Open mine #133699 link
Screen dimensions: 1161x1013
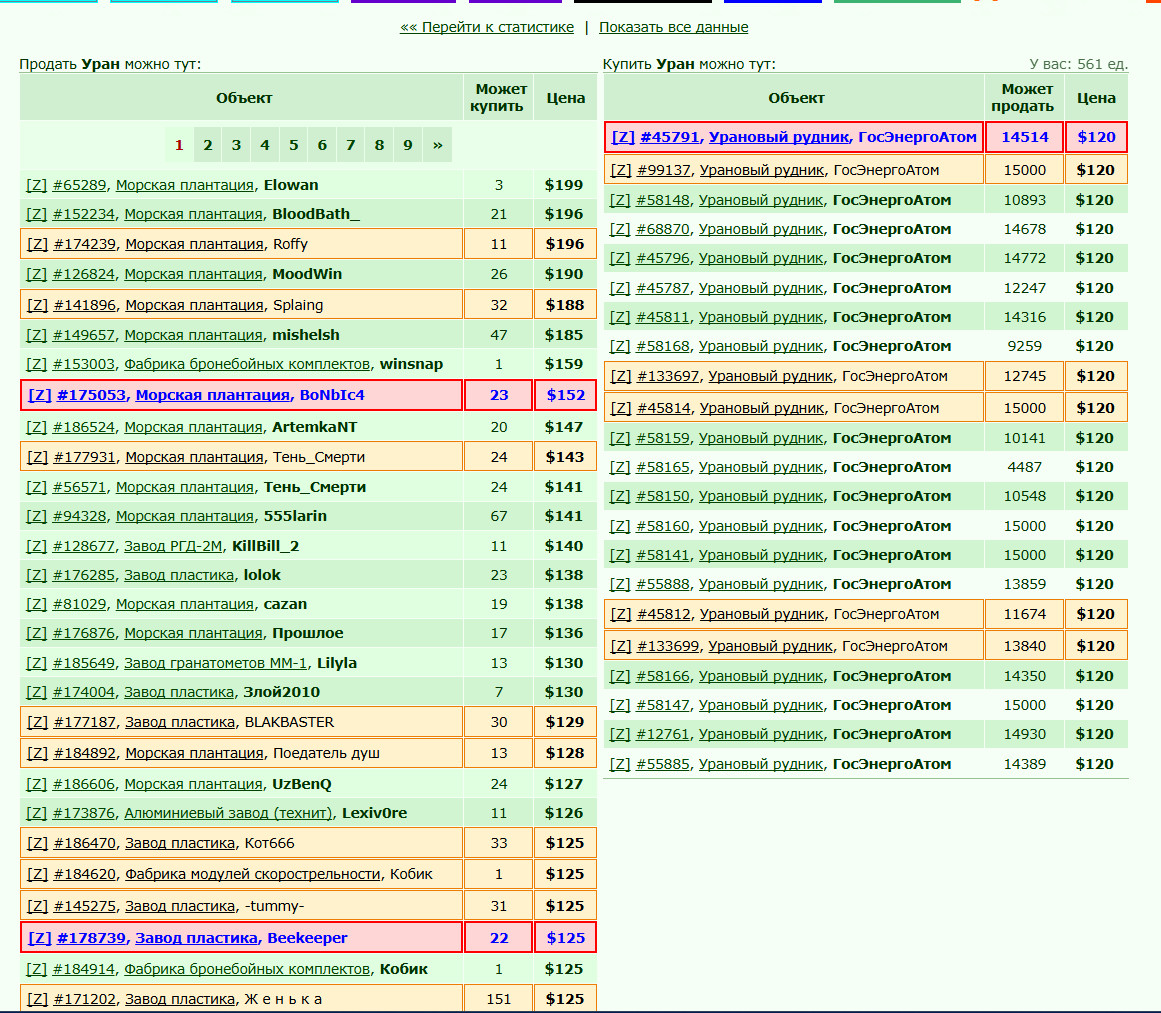tap(668, 646)
